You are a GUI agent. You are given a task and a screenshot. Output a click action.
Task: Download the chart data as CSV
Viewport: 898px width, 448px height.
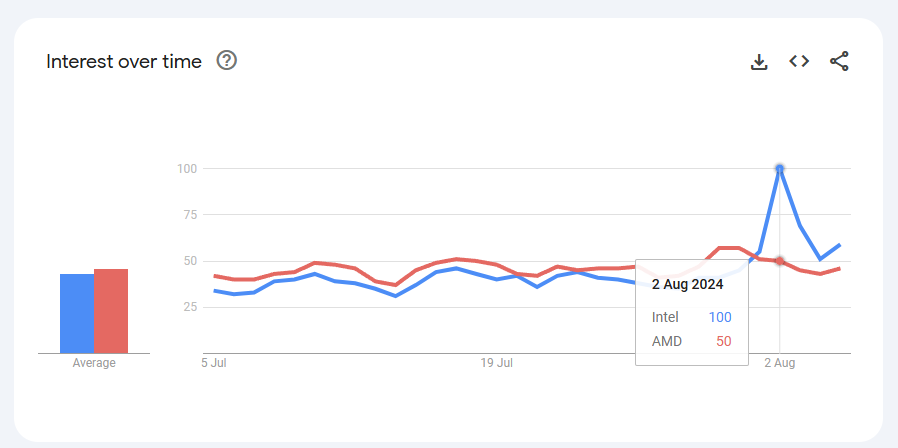click(759, 61)
